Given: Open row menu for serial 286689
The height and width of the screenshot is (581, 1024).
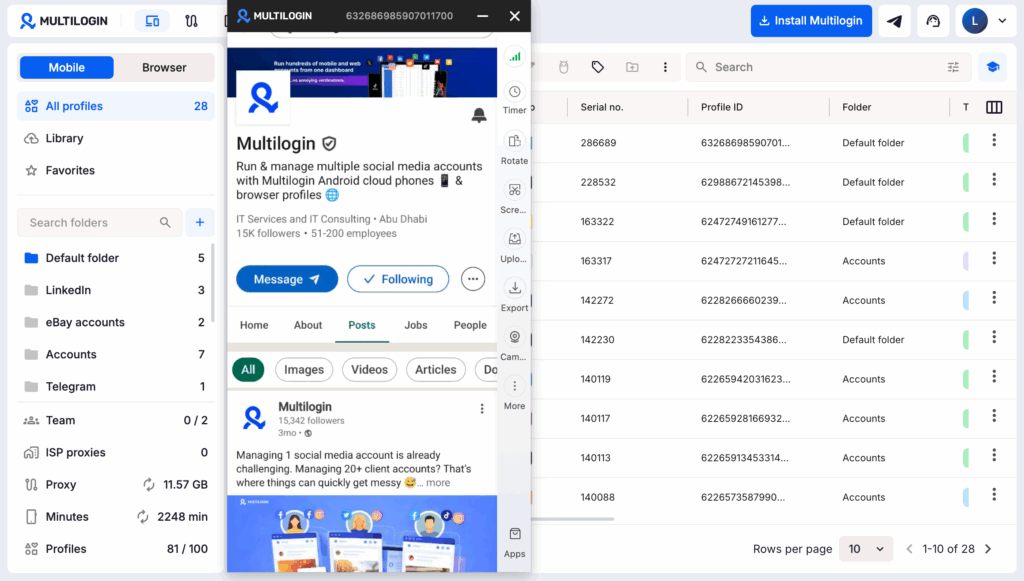Looking at the screenshot, I should click(994, 140).
